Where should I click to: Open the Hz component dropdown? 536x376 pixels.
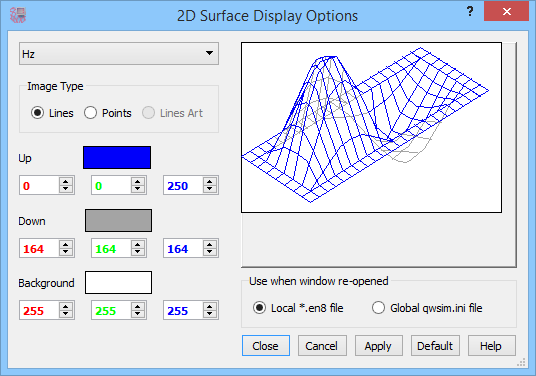tap(119, 54)
